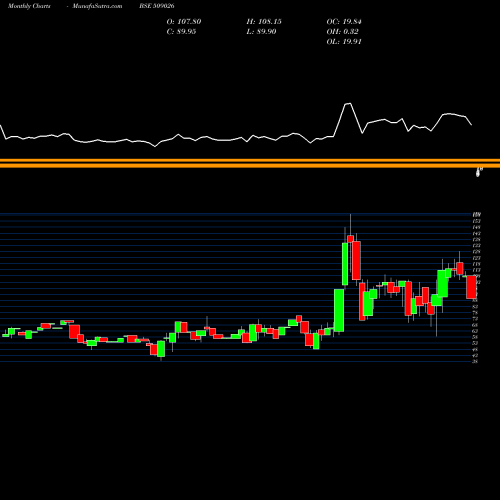Click the last red candle at chart's right end

pos(471,287)
